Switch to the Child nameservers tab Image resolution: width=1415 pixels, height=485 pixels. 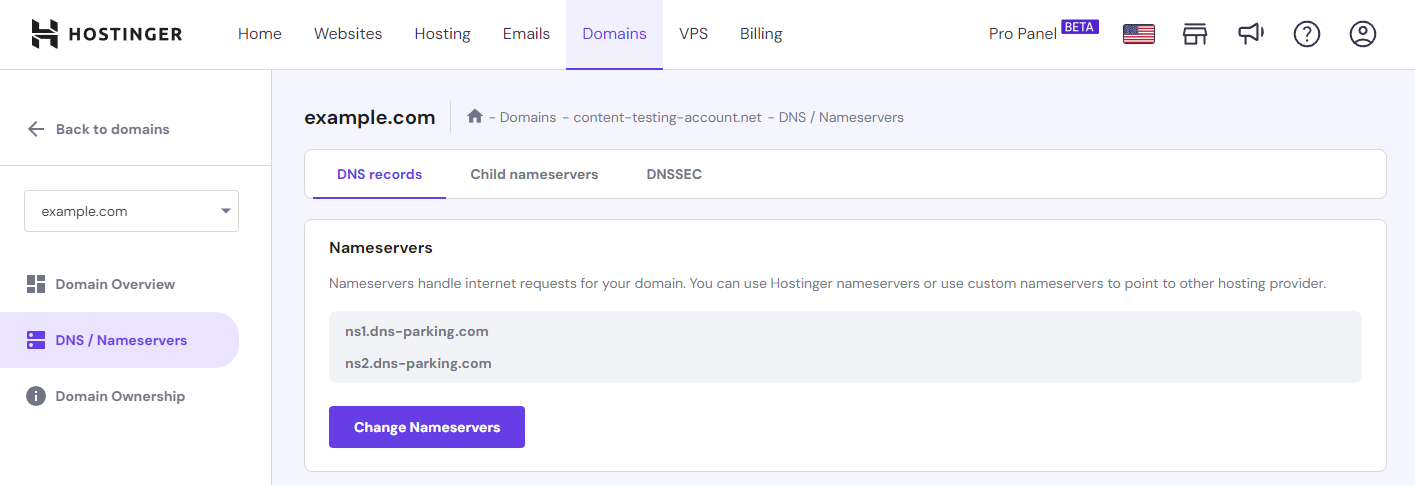534,174
